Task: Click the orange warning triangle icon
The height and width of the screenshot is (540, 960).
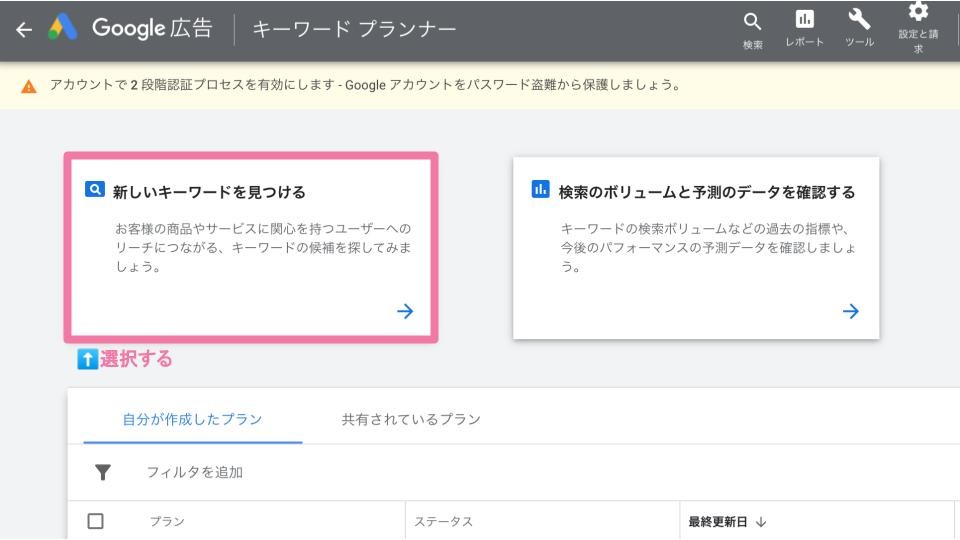Action: [x=29, y=86]
